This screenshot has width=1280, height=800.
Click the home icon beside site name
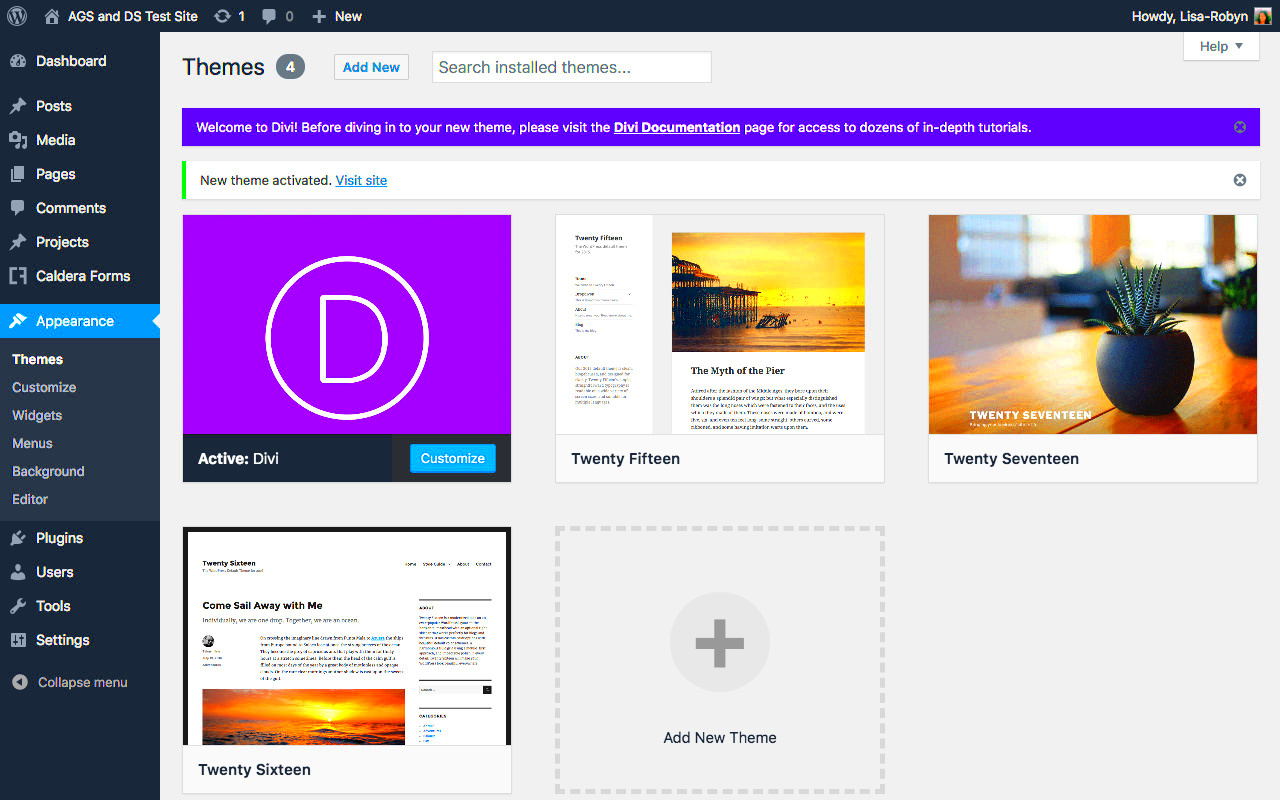pos(52,16)
